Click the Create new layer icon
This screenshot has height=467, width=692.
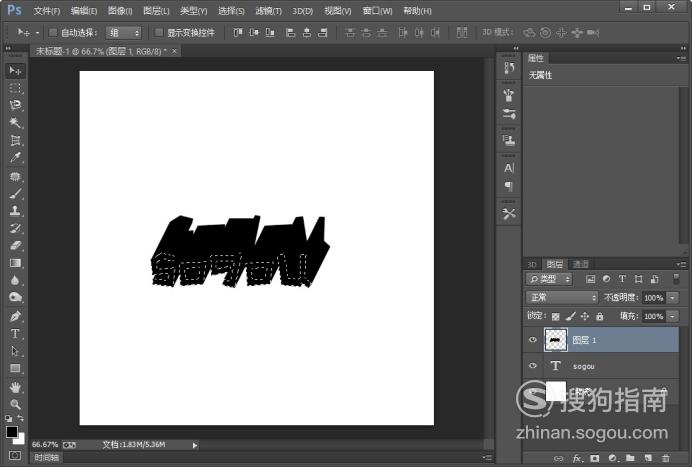tap(648, 458)
